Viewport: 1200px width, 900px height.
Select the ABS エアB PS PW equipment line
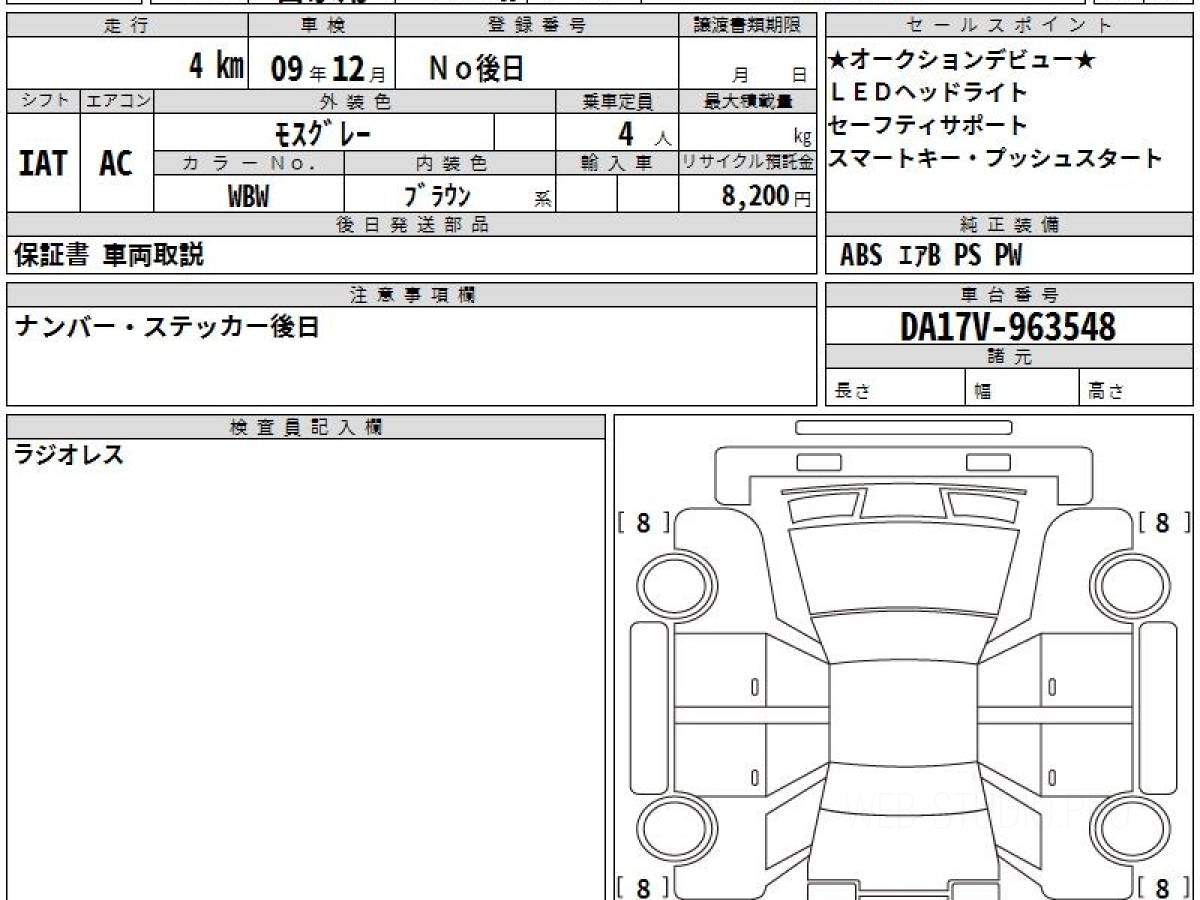[931, 256]
